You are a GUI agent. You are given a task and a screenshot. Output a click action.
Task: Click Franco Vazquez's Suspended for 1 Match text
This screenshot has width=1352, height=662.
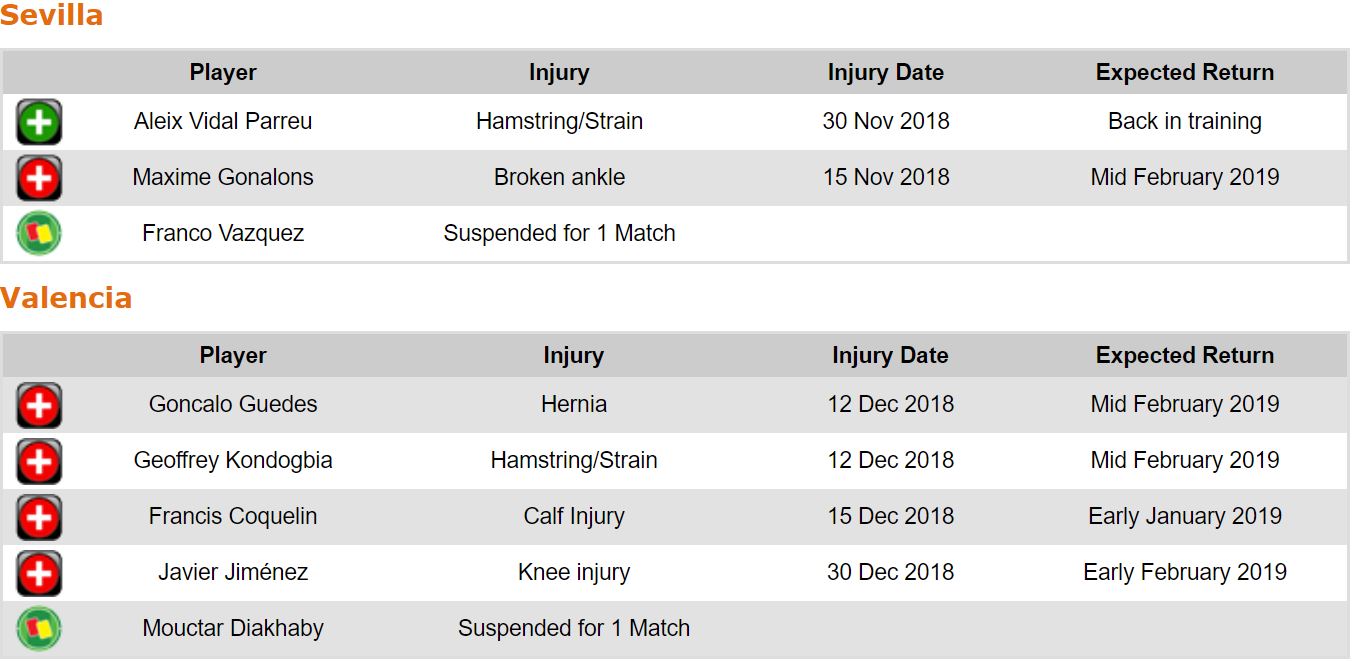559,233
